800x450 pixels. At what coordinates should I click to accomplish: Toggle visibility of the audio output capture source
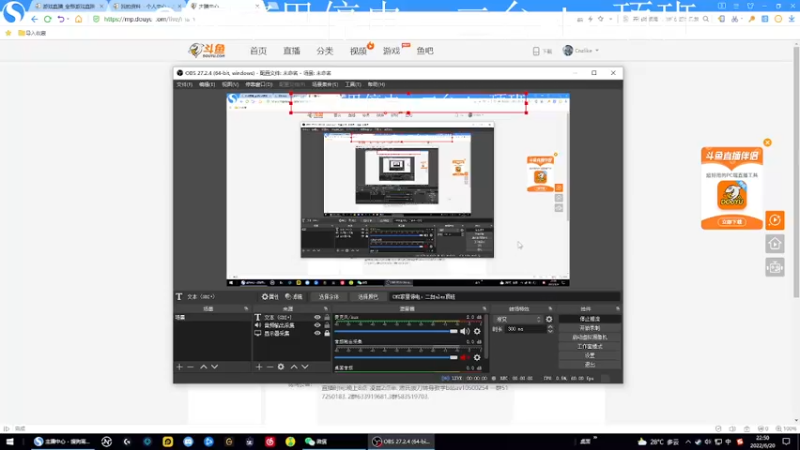click(x=317, y=325)
